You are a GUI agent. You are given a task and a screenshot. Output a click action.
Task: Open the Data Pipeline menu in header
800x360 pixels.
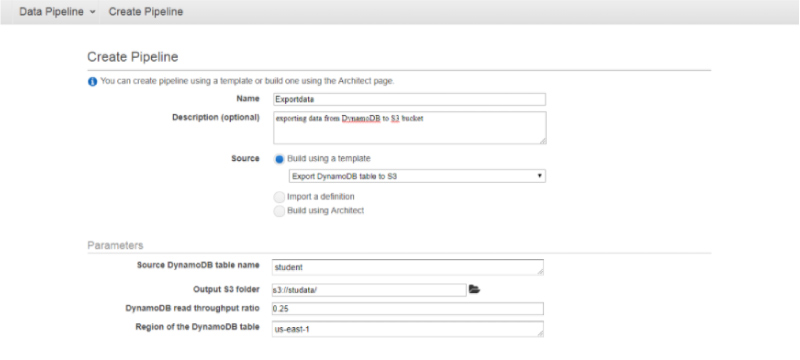(57, 12)
